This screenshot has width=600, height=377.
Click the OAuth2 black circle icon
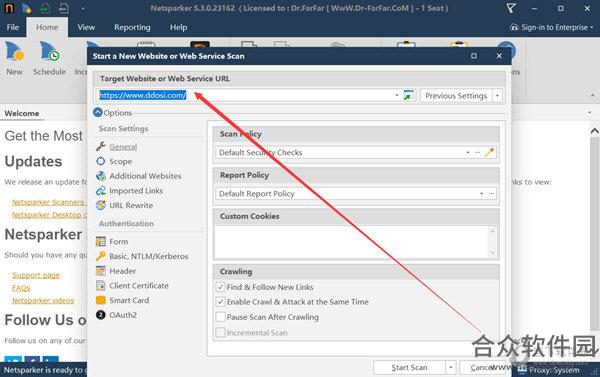coord(101,315)
